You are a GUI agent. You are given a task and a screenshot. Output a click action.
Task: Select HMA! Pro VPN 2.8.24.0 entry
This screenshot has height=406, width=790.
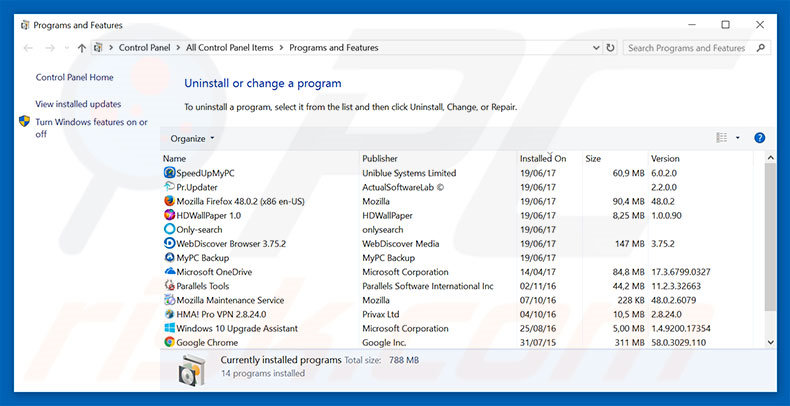pyautogui.click(x=221, y=314)
